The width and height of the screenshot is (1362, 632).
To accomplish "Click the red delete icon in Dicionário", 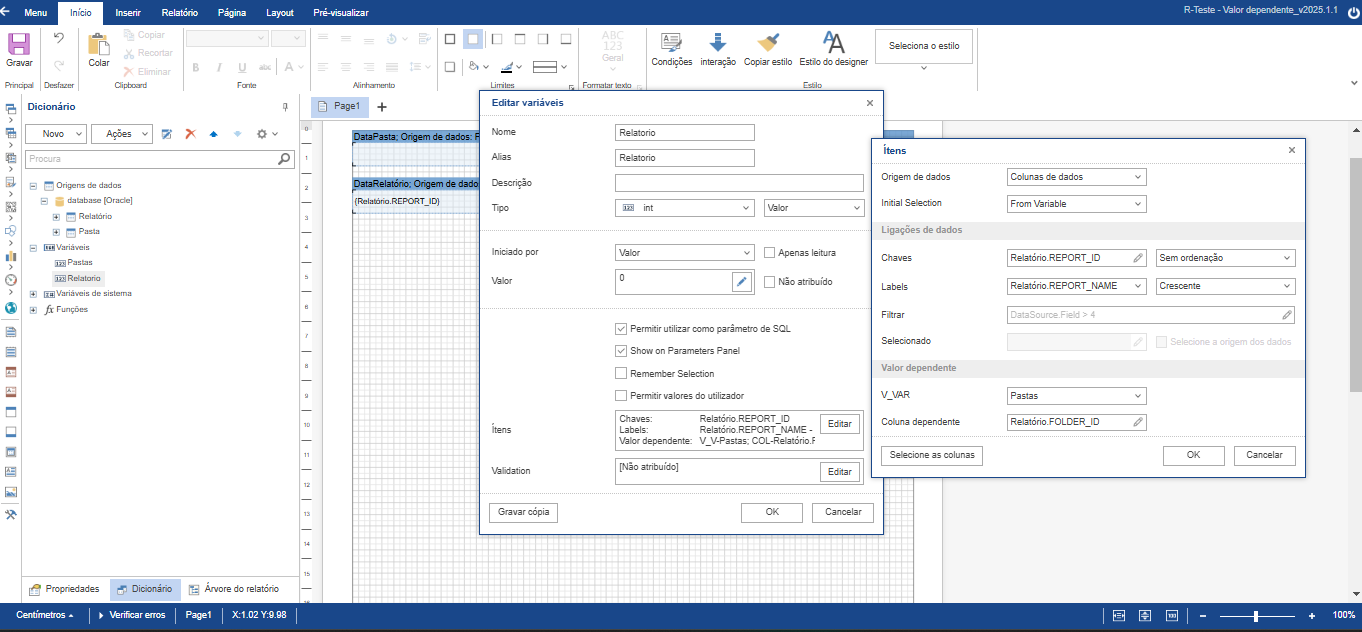I will click(189, 133).
